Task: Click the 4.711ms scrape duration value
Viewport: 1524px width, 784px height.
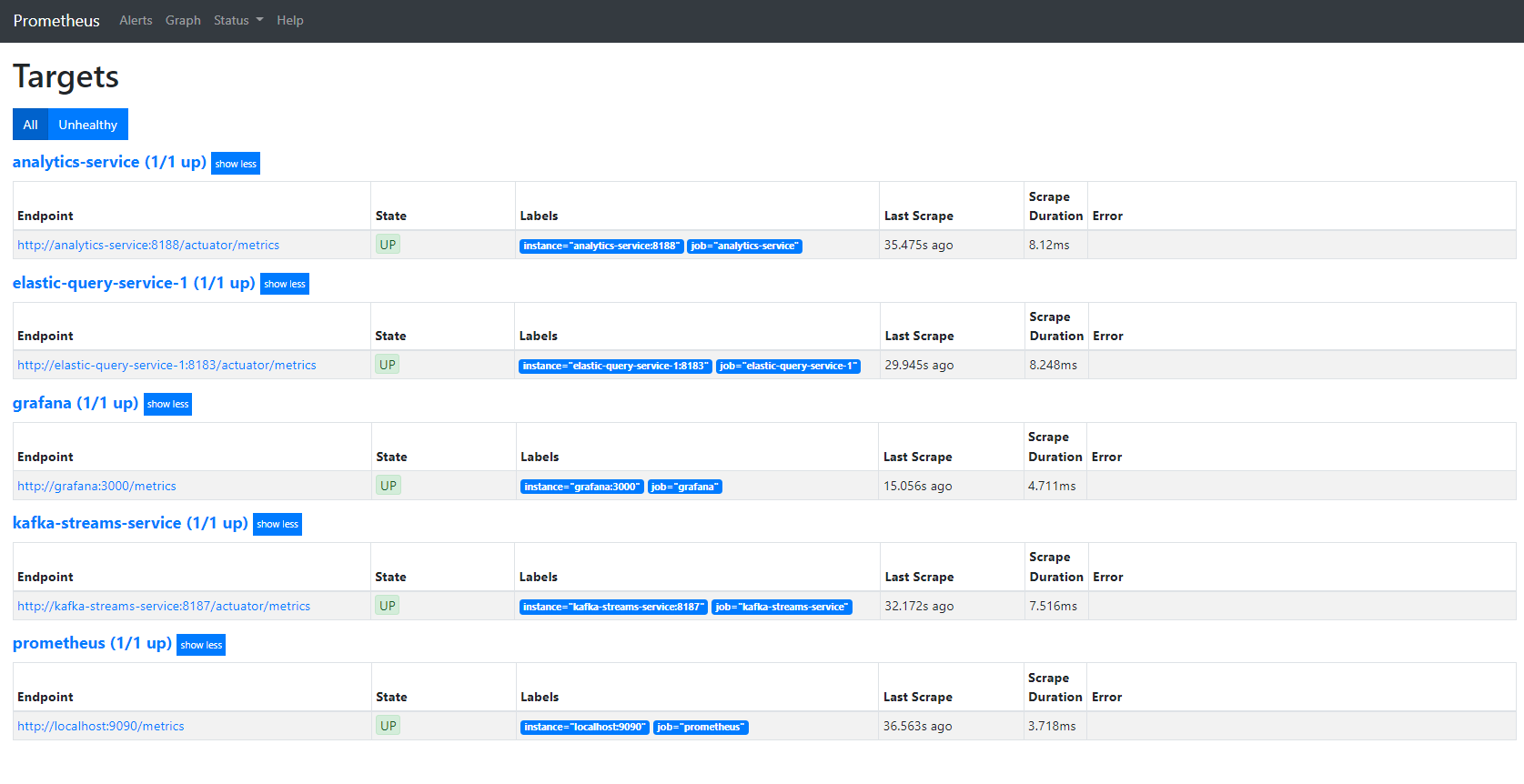Action: tap(1052, 486)
